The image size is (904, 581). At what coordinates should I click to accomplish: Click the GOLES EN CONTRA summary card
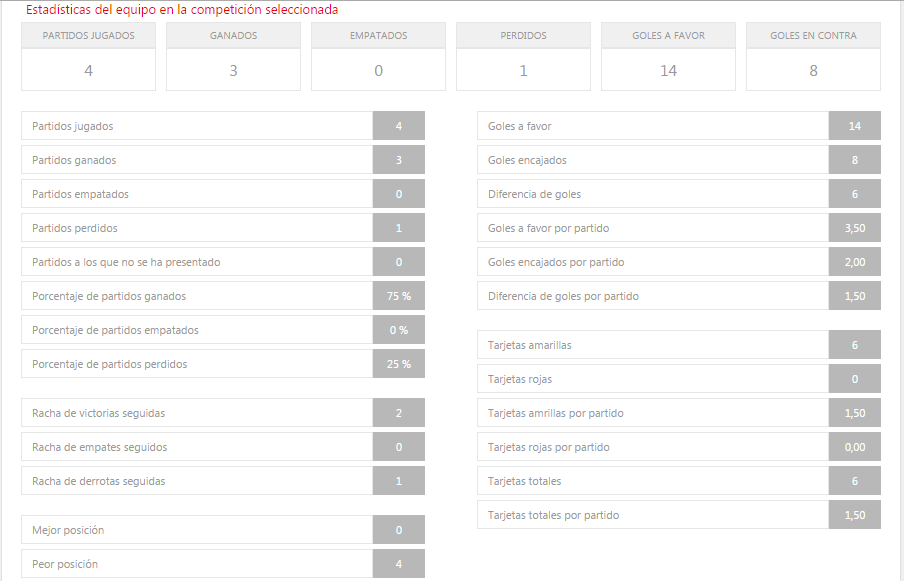pyautogui.click(x=813, y=57)
